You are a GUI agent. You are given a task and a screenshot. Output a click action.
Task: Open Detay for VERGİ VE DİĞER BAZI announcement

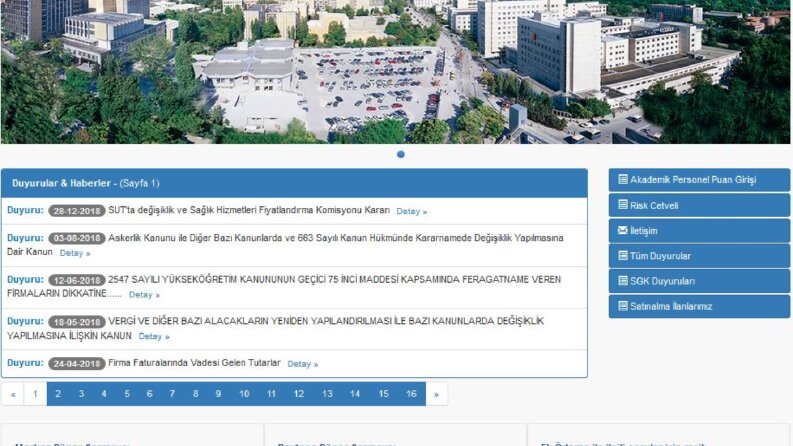pyautogui.click(x=154, y=336)
